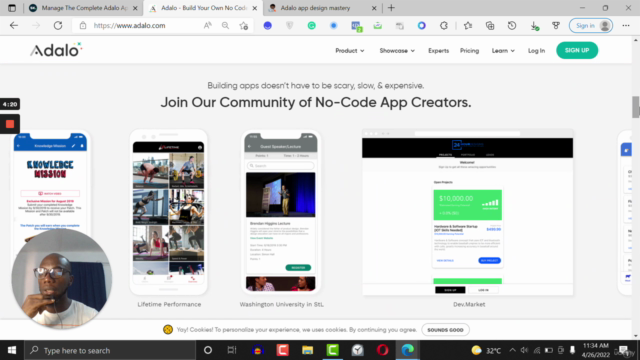The height and width of the screenshot is (360, 640).
Task: Close the Manage The Complete Adalo tab
Action: point(135,8)
